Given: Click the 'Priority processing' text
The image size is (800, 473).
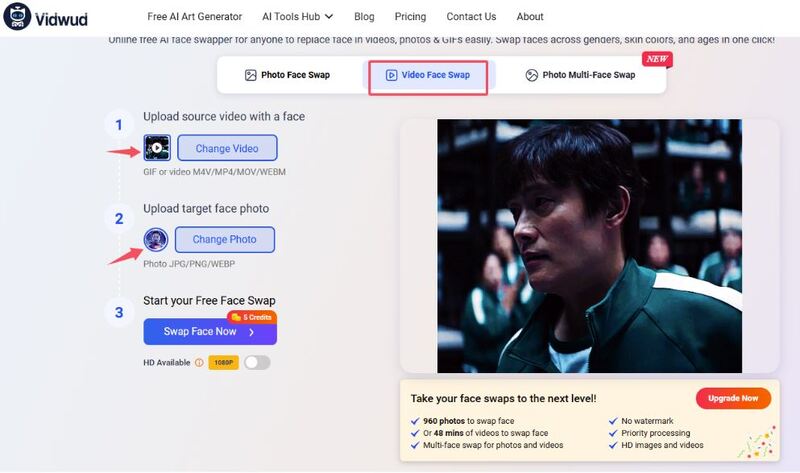Looking at the screenshot, I should tap(656, 433).
